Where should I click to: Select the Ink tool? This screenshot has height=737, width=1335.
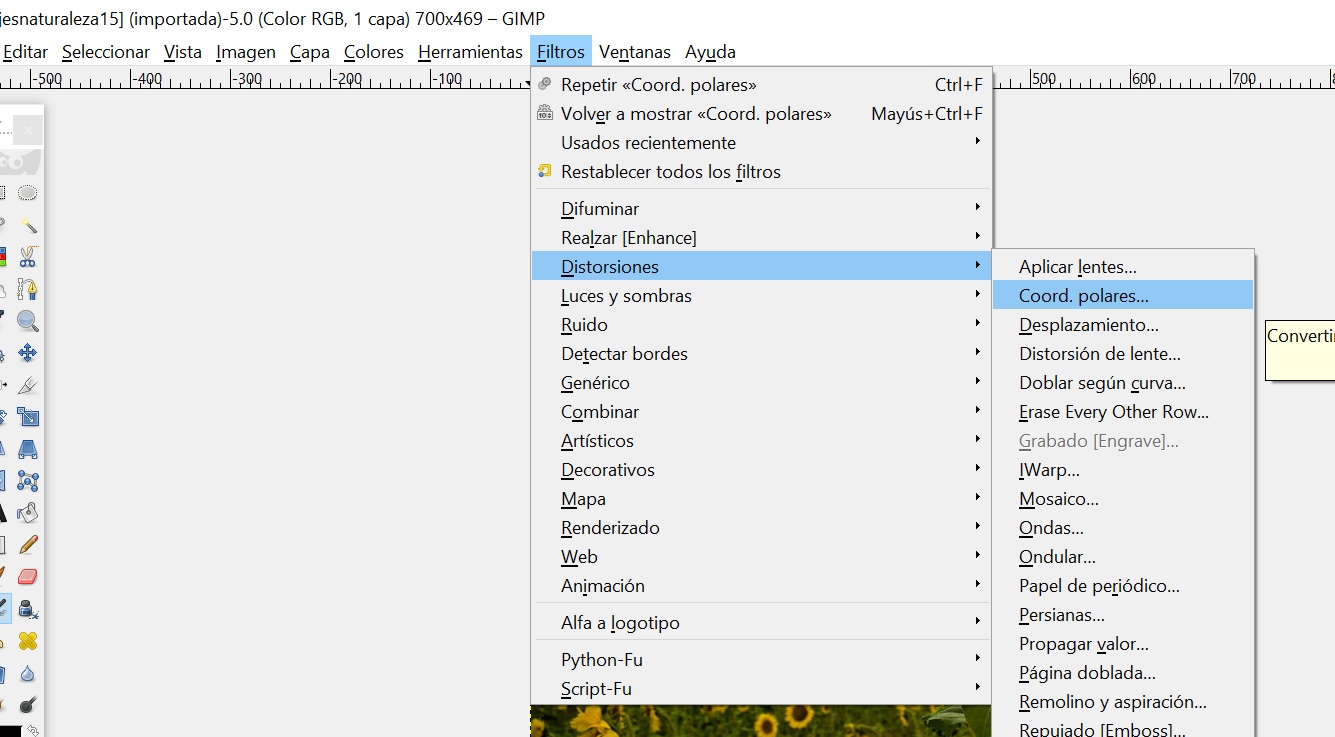tap(28, 609)
